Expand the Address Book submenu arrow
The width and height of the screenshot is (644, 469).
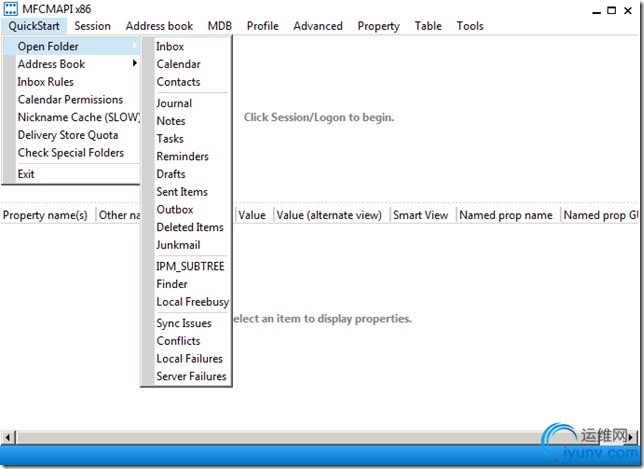(x=135, y=63)
